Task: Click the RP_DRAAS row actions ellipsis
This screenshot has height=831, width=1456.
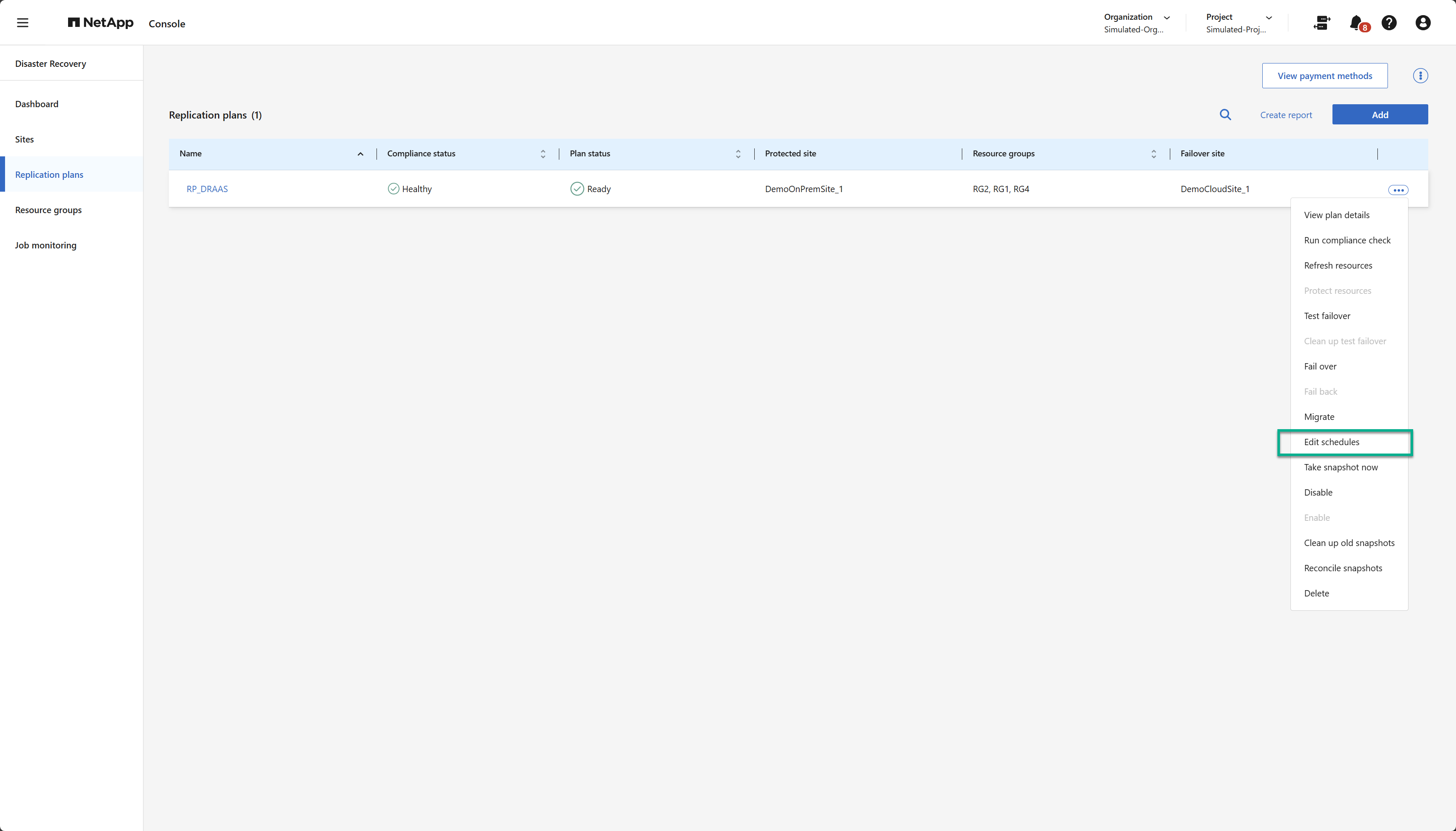Action: (x=1398, y=190)
